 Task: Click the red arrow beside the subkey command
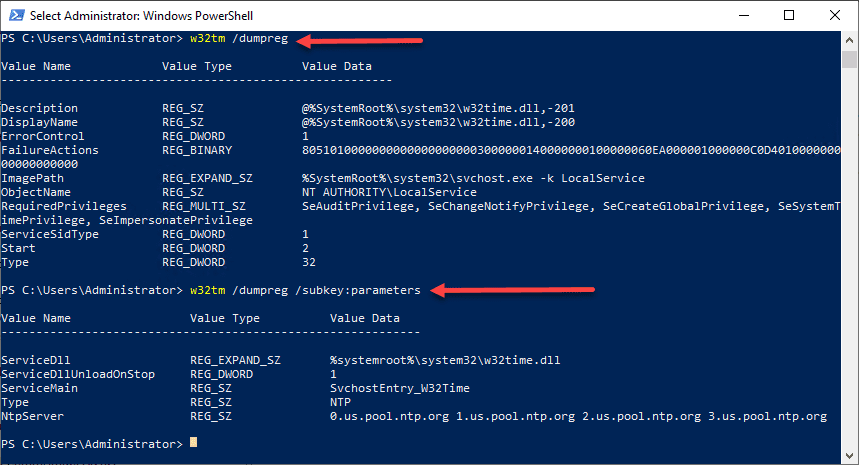[x=515, y=291]
